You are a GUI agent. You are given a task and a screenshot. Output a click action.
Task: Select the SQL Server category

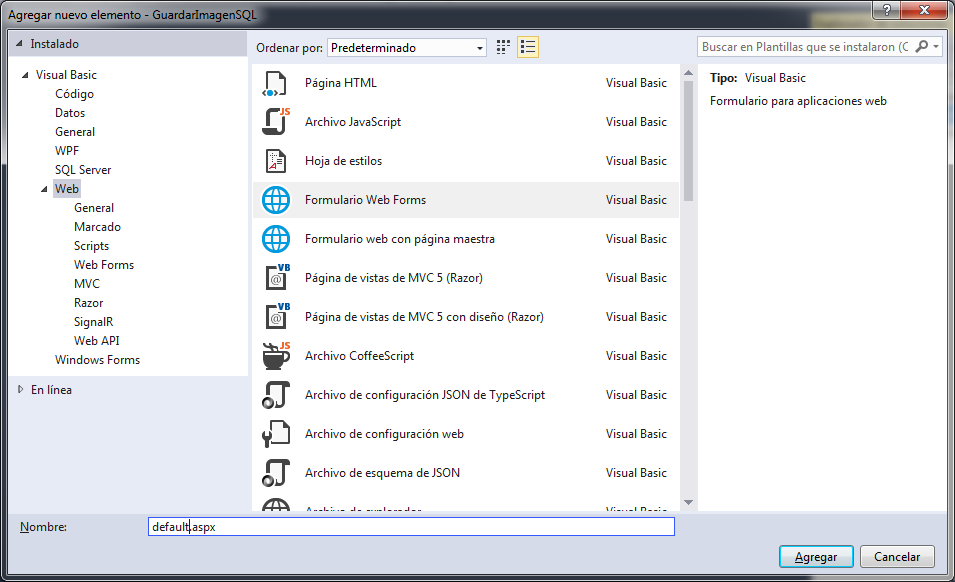click(x=83, y=170)
